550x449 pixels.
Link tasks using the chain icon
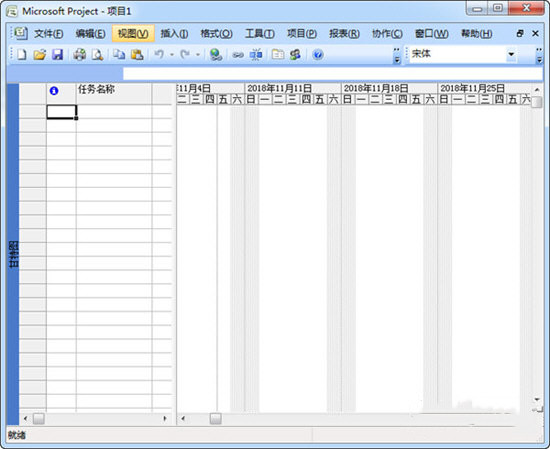click(238, 55)
